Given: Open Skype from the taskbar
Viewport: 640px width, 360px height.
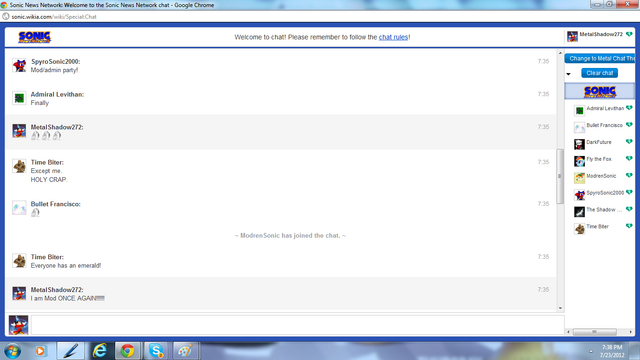Looking at the screenshot, I should [x=156, y=351].
